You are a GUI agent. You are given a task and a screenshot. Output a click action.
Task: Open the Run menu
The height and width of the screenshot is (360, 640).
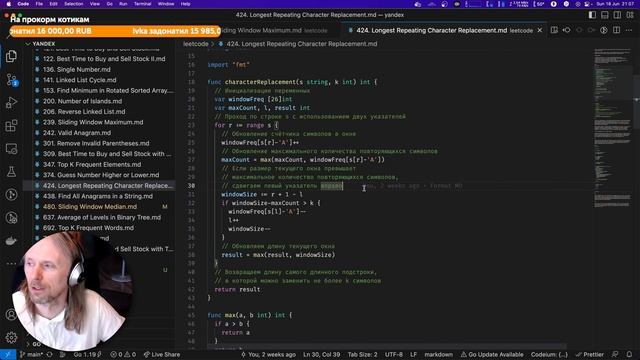click(x=123, y=4)
